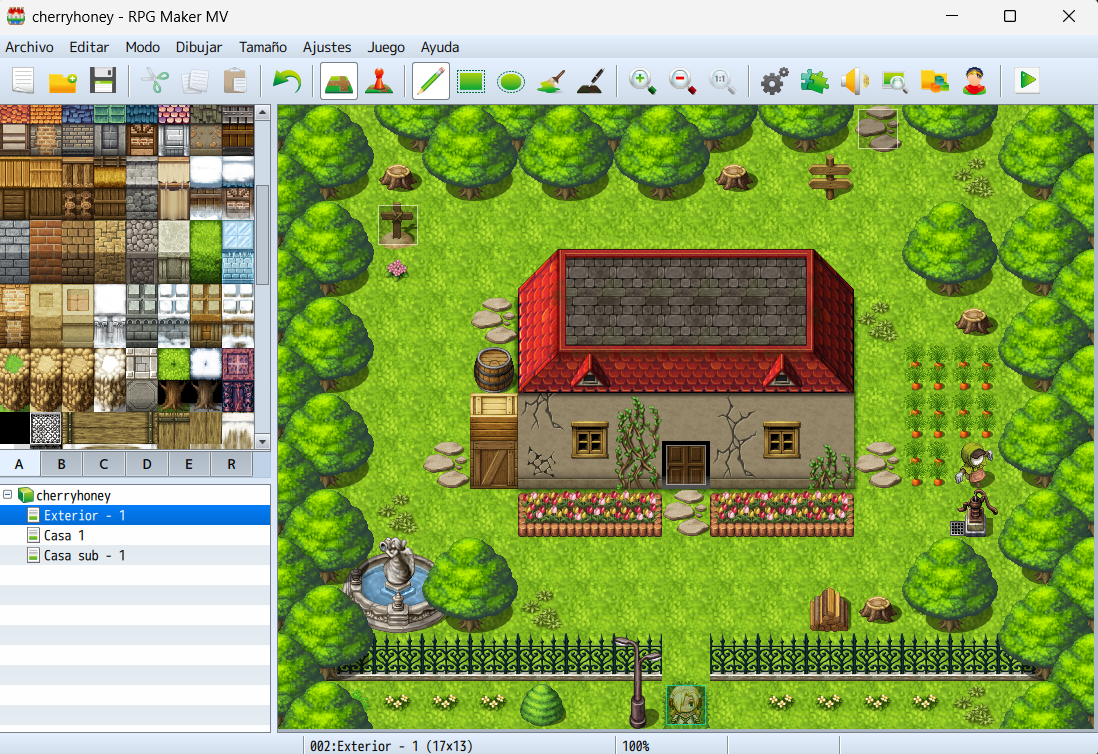Select the Ellipse drawing tool

(x=510, y=81)
